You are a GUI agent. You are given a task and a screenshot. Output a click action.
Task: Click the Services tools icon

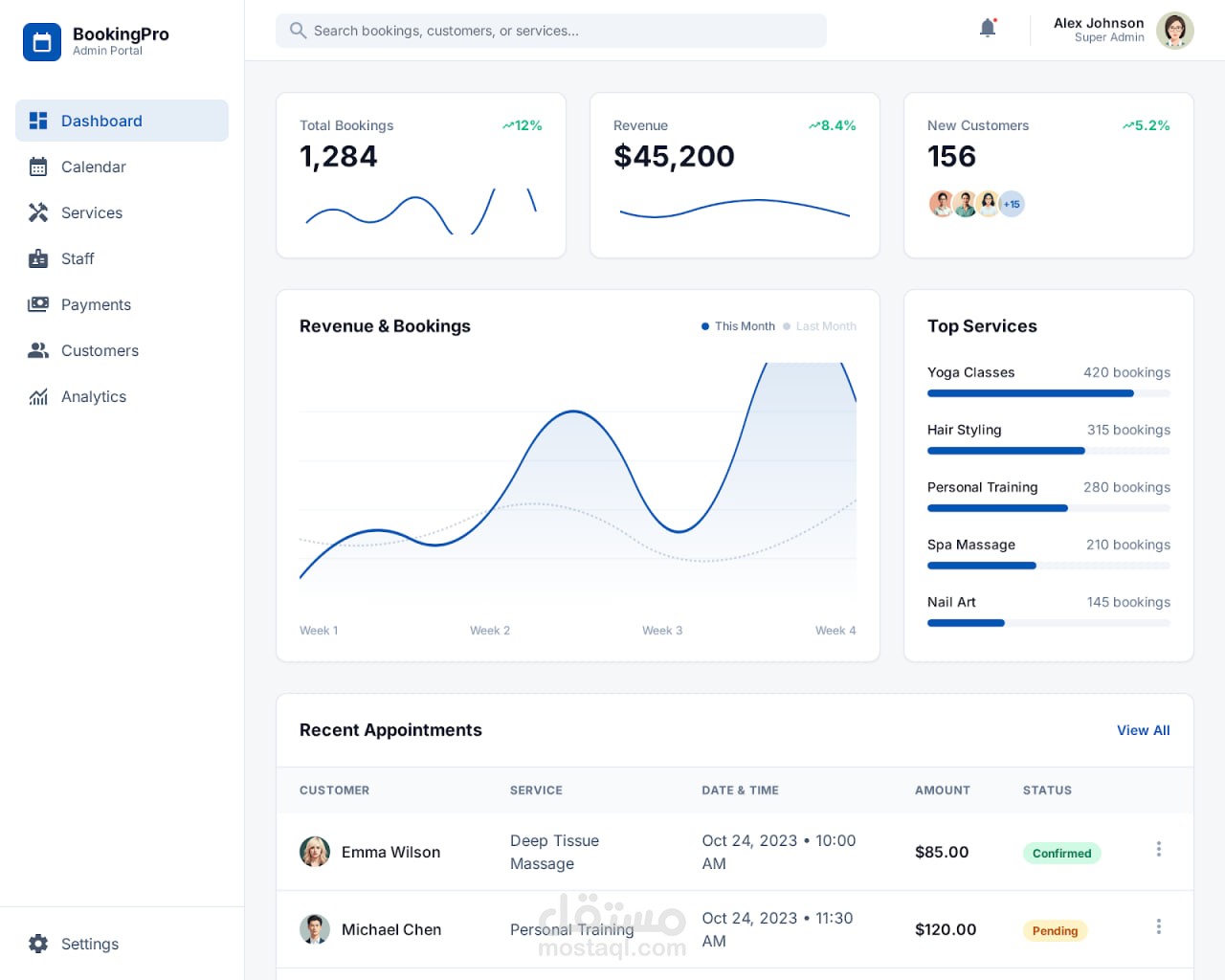[38, 212]
